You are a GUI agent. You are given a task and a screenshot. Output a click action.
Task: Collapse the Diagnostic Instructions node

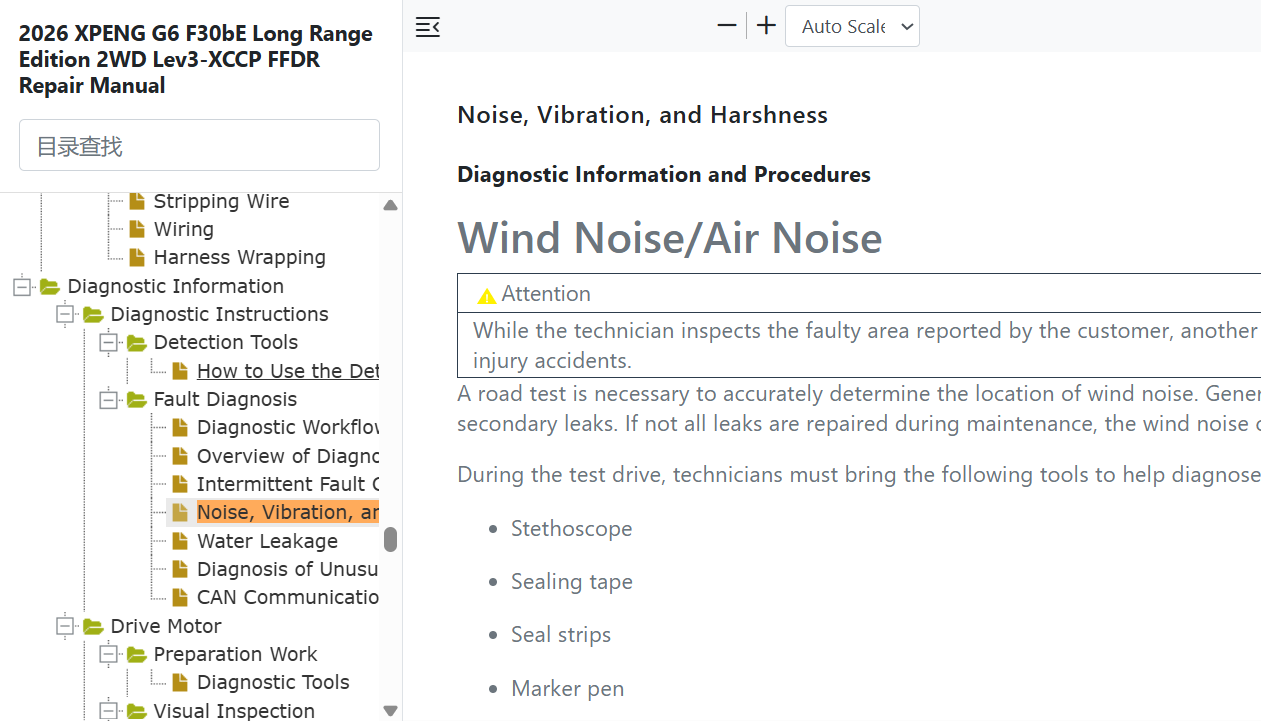click(x=65, y=314)
